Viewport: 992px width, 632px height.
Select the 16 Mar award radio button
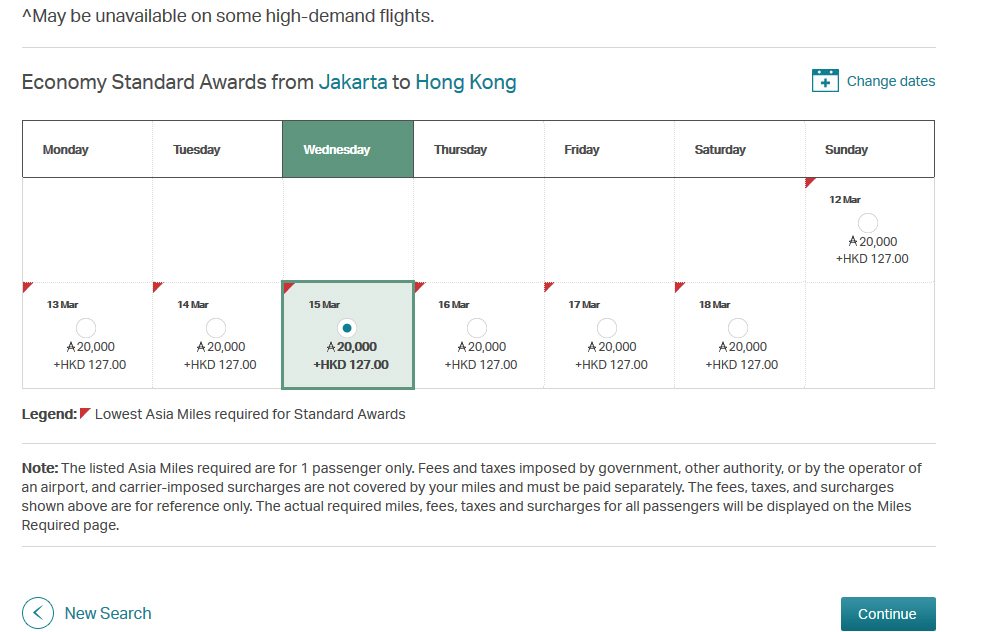(x=477, y=327)
